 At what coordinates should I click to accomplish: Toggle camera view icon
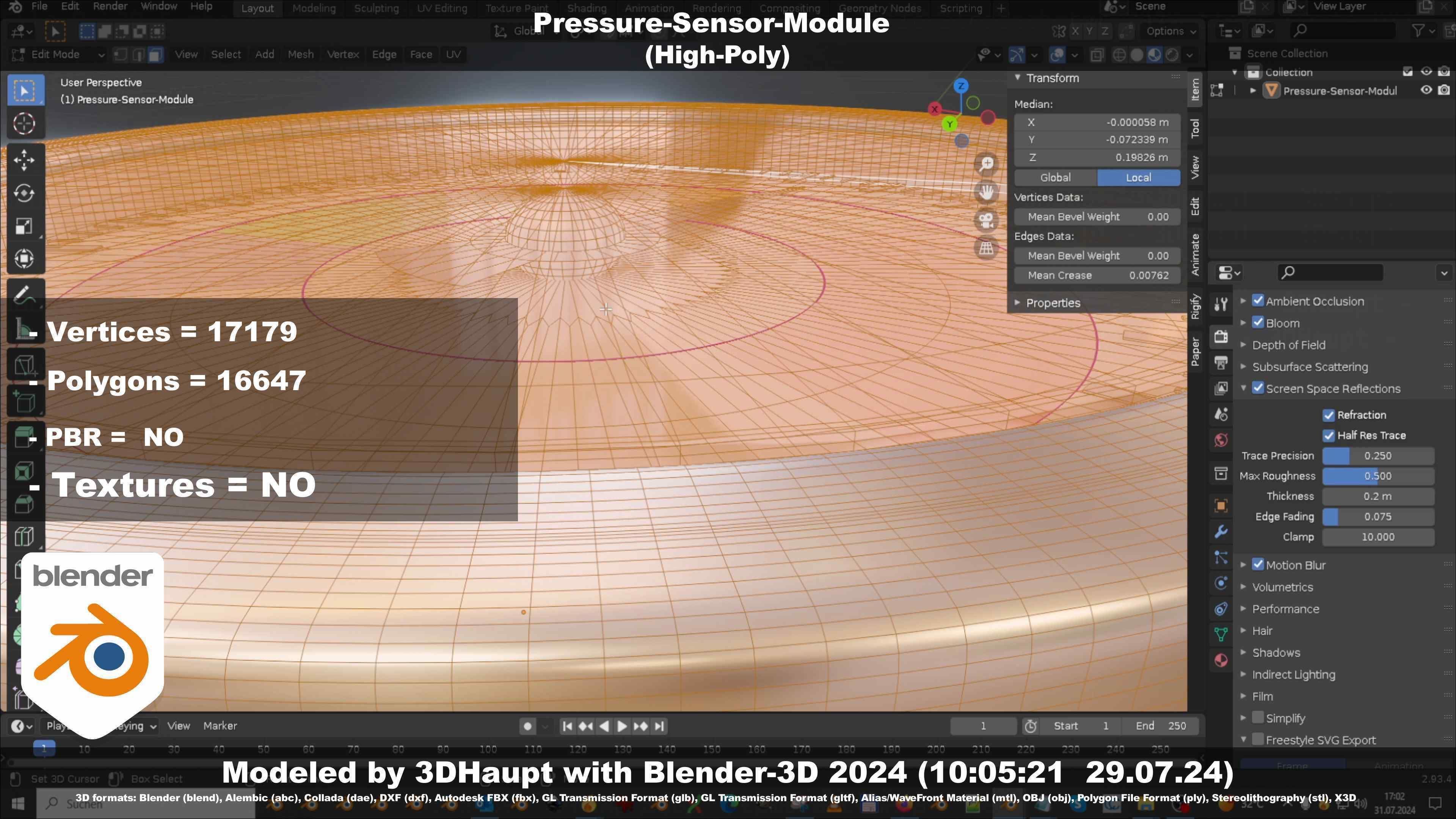click(986, 220)
